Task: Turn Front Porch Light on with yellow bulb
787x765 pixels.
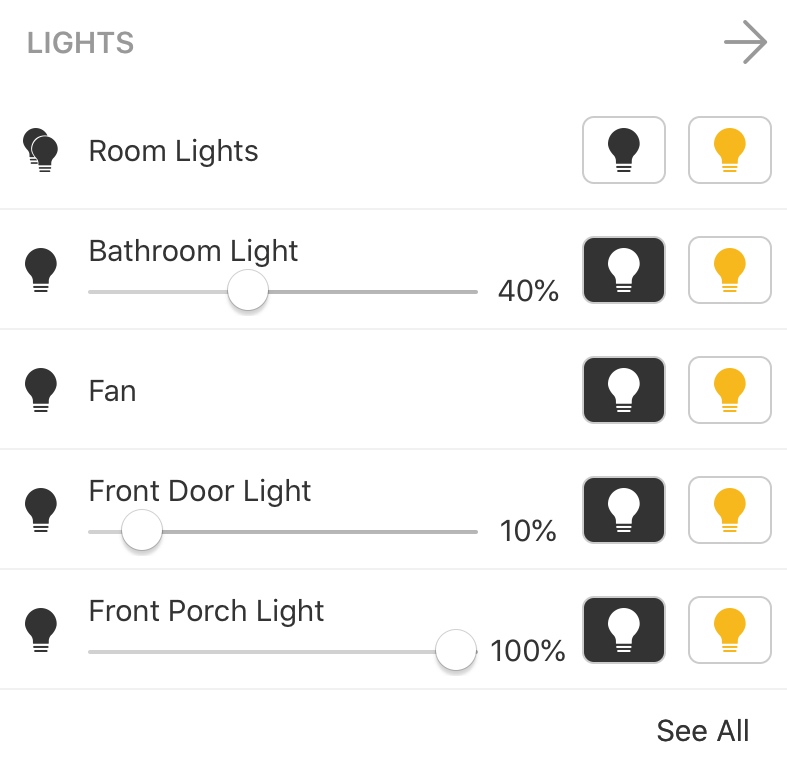Action: [729, 630]
